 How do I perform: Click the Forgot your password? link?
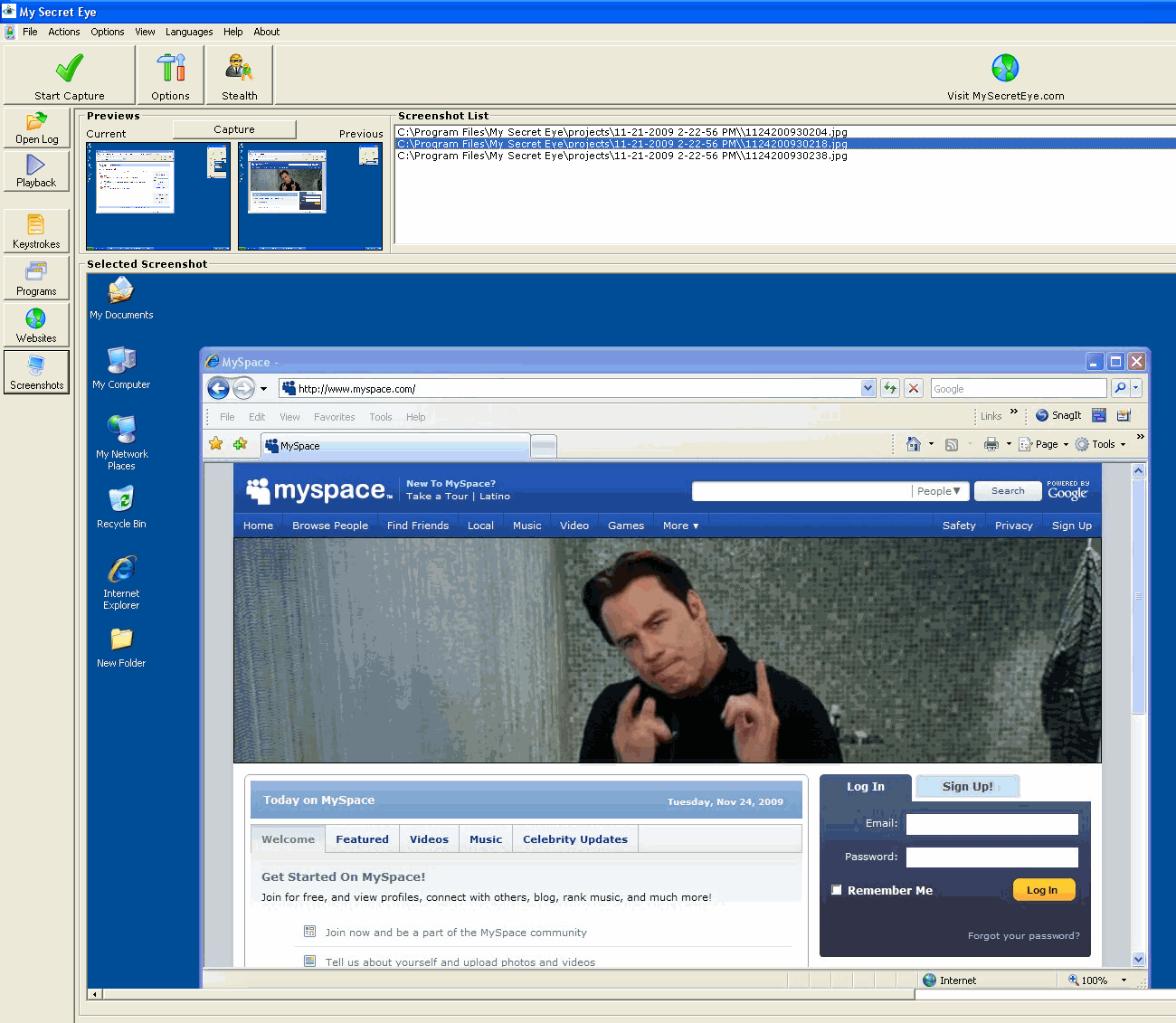(x=1024, y=936)
